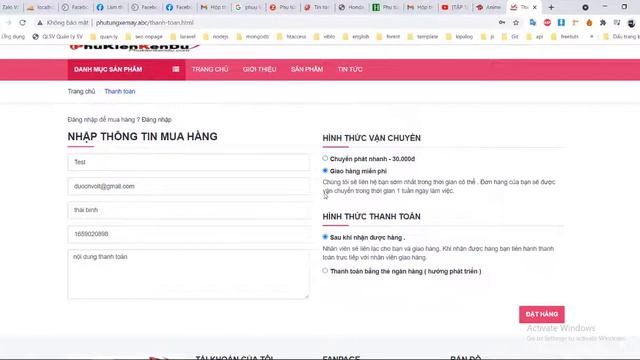640x360 pixels.
Task: Select Chuyển phát nhanh - 30.000đ shipping
Action: click(x=325, y=158)
